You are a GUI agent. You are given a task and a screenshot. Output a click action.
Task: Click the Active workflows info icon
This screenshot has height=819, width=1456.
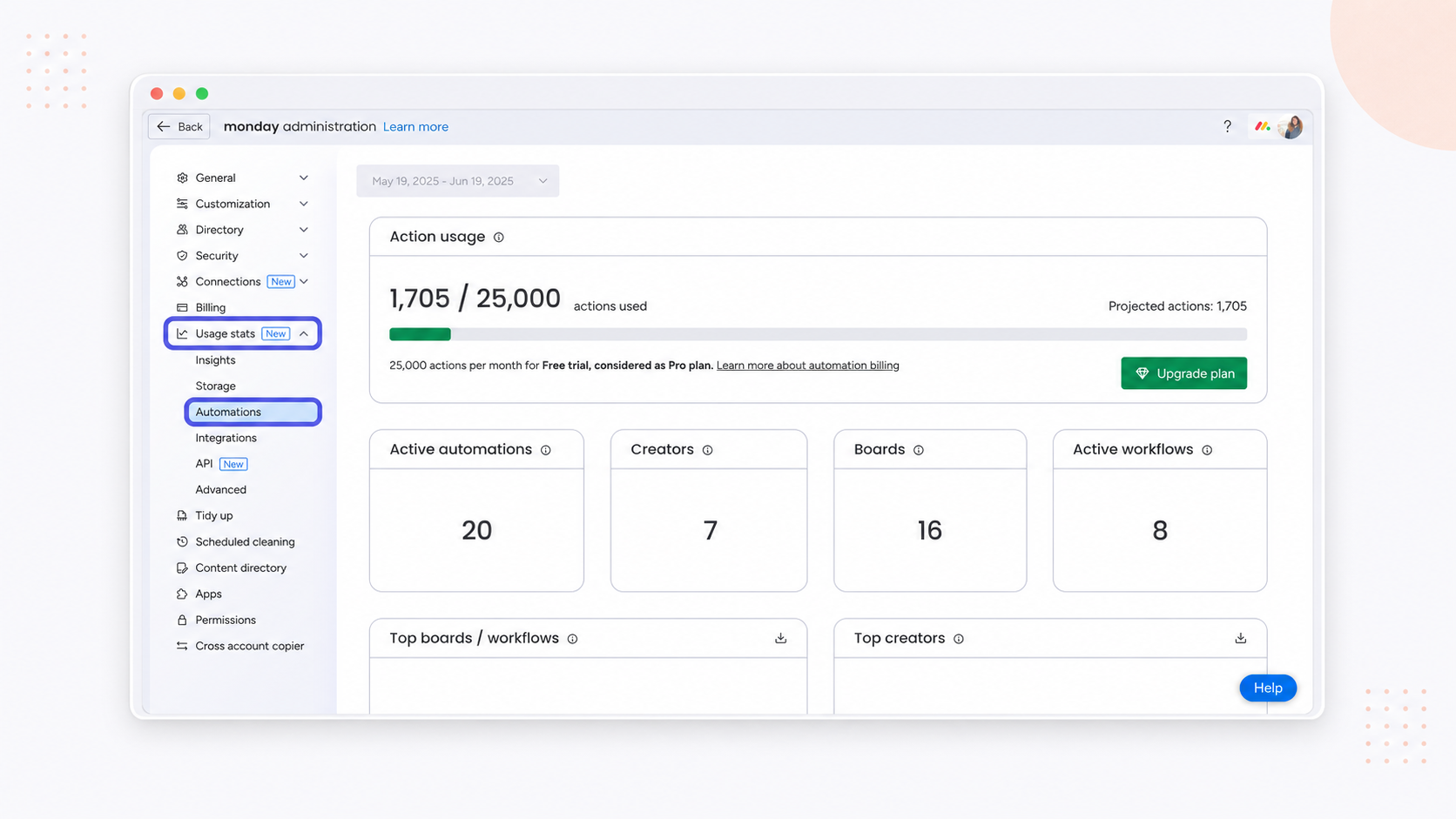point(1207,450)
